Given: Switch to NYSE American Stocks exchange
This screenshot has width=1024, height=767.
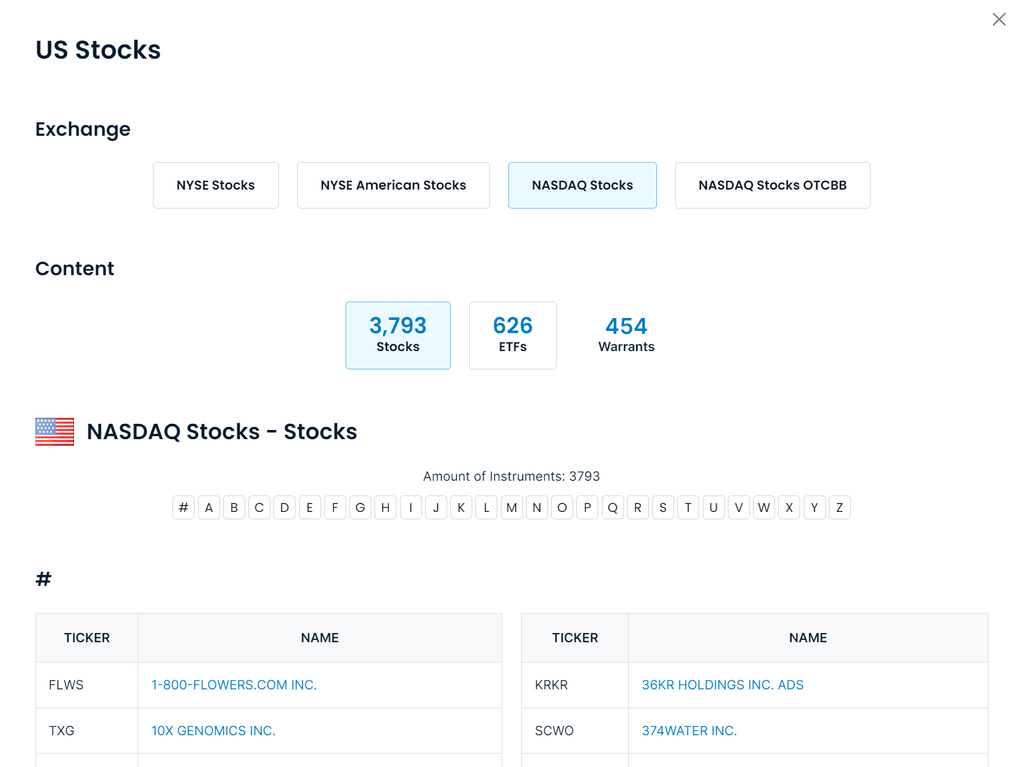Looking at the screenshot, I should coord(393,185).
